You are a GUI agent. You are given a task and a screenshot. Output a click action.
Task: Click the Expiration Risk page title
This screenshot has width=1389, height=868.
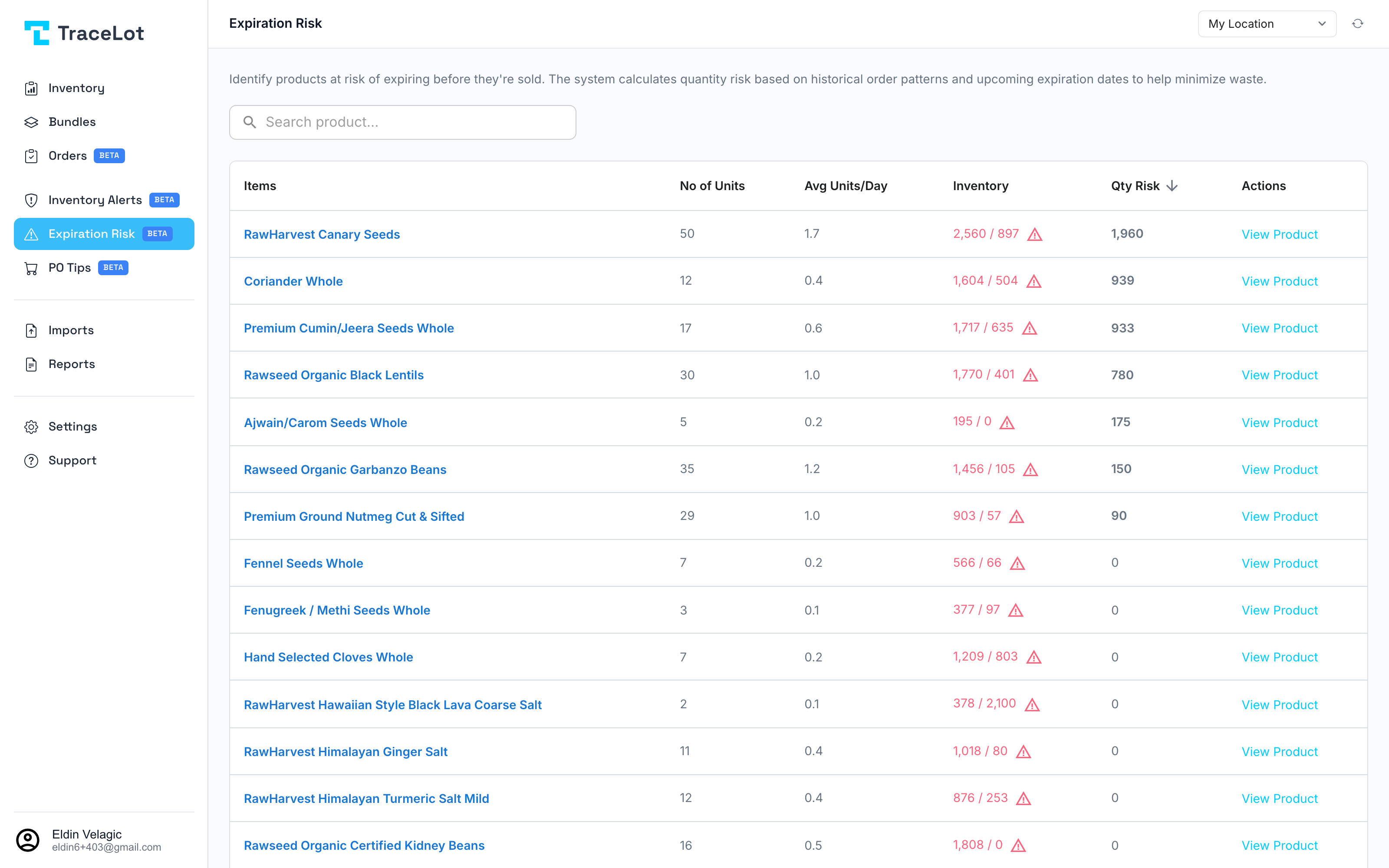[275, 23]
